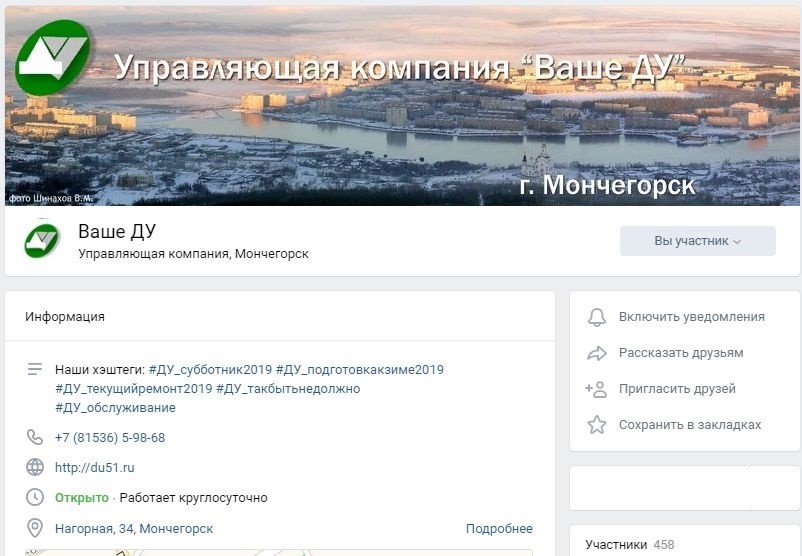Image resolution: width=802 pixels, height=556 pixels.
Task: Open hashtag #ДУ_такбытьнедолжно
Action: (x=288, y=389)
